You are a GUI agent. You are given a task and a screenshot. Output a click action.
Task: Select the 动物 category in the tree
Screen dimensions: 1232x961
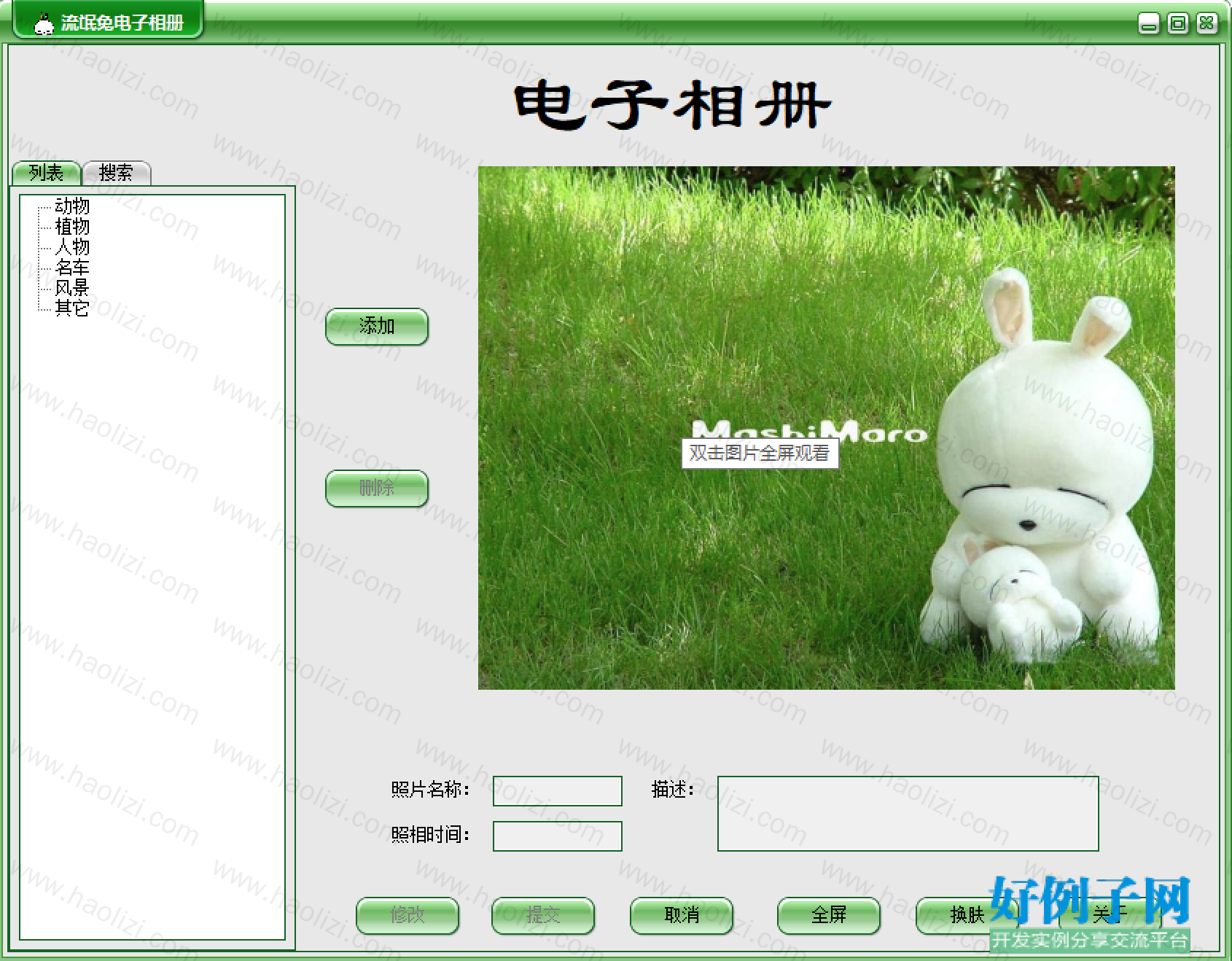(72, 206)
